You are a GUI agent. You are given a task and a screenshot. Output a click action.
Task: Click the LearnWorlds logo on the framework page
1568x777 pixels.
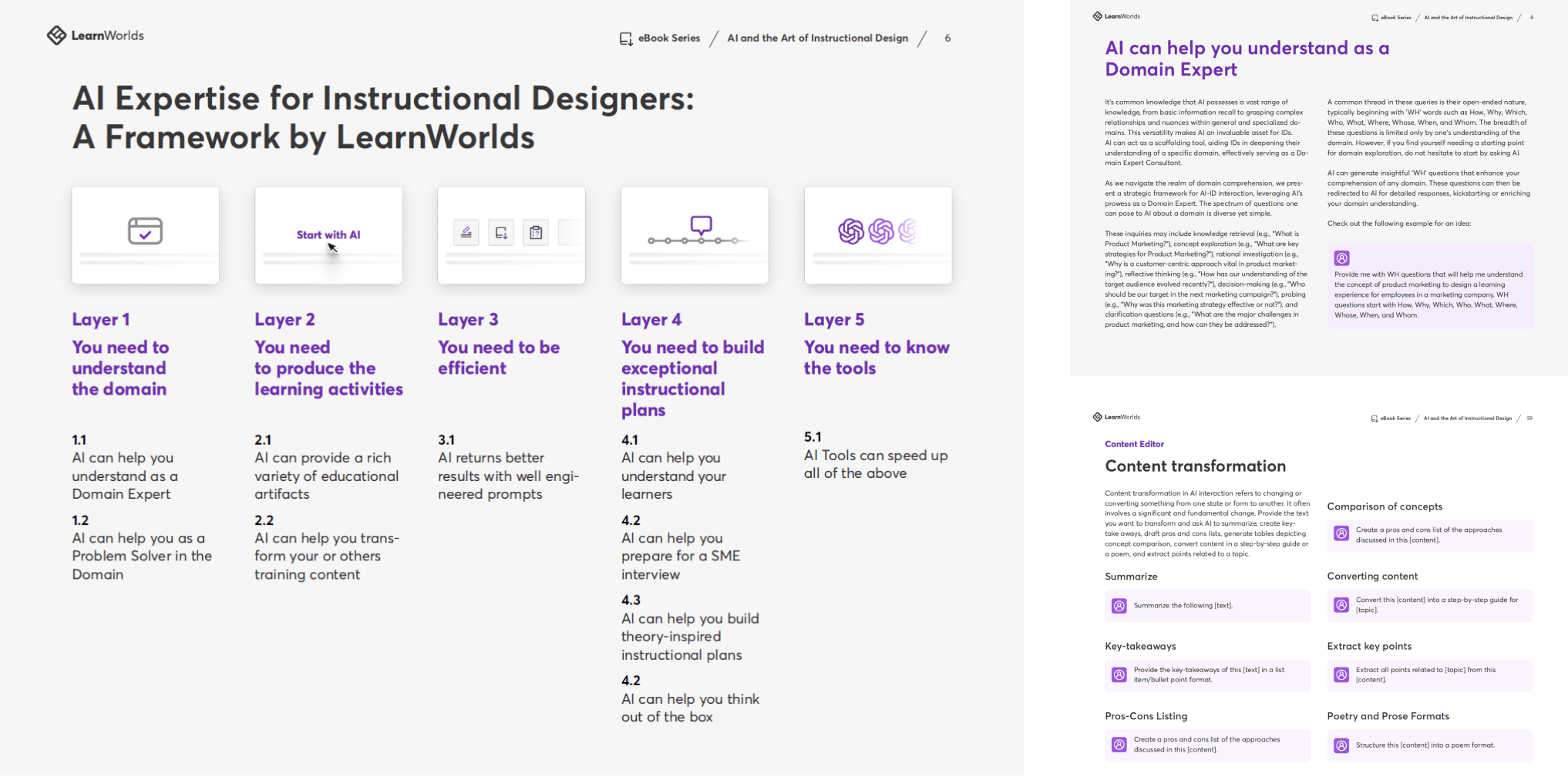[95, 35]
